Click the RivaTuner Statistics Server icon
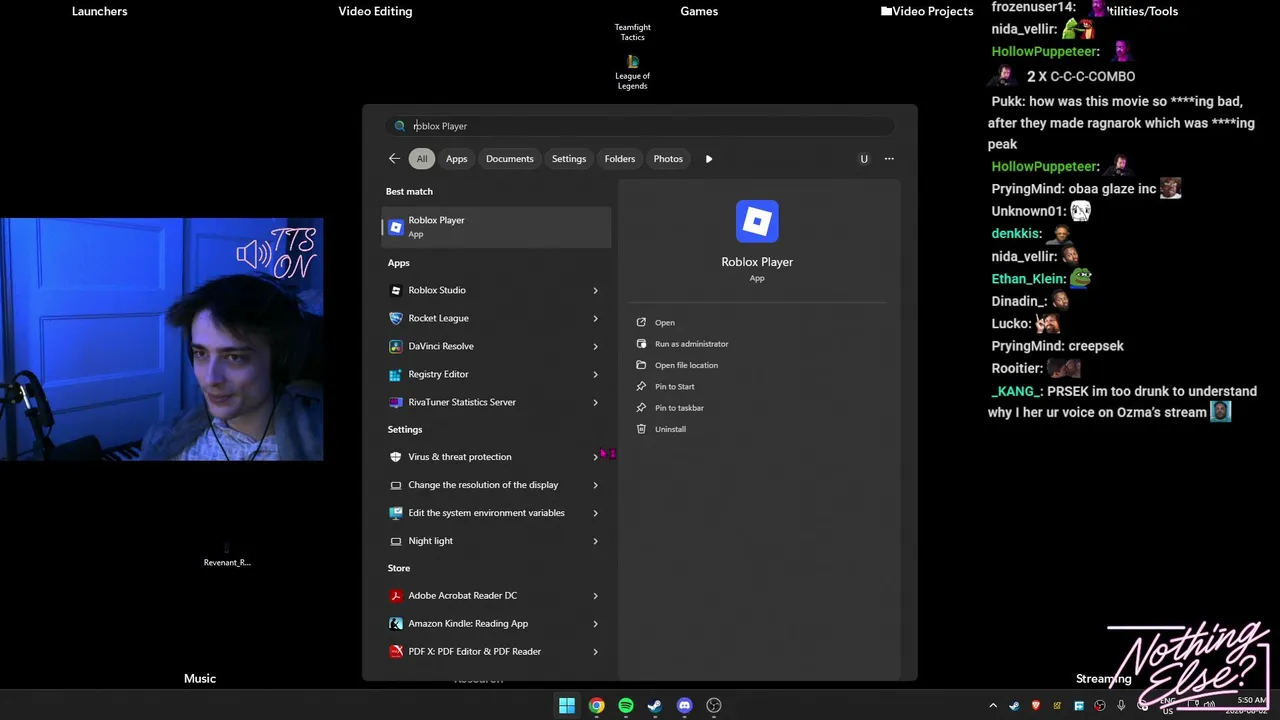This screenshot has height=720, width=1280. 396,402
